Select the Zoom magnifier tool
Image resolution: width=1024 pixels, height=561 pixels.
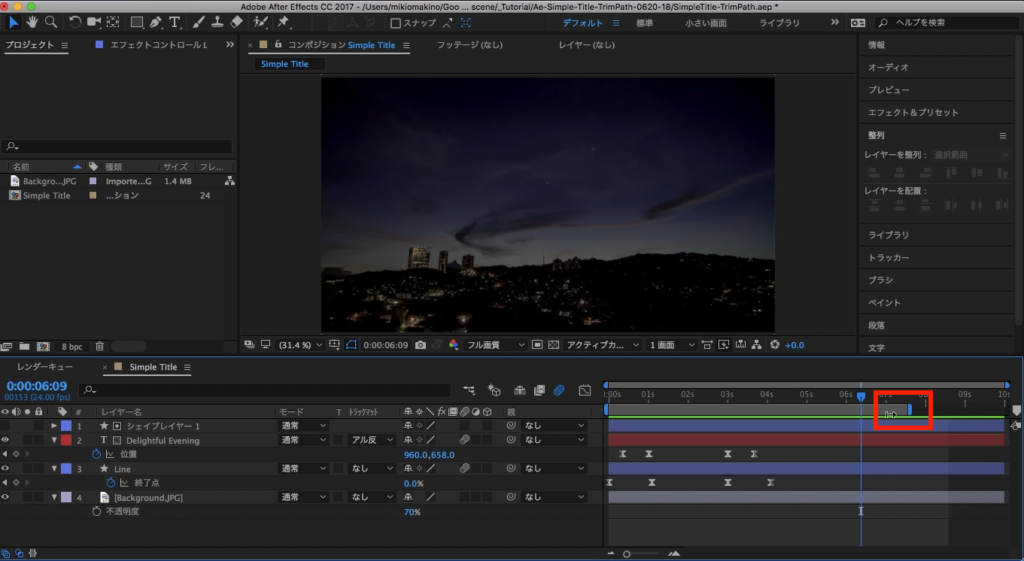click(x=50, y=22)
